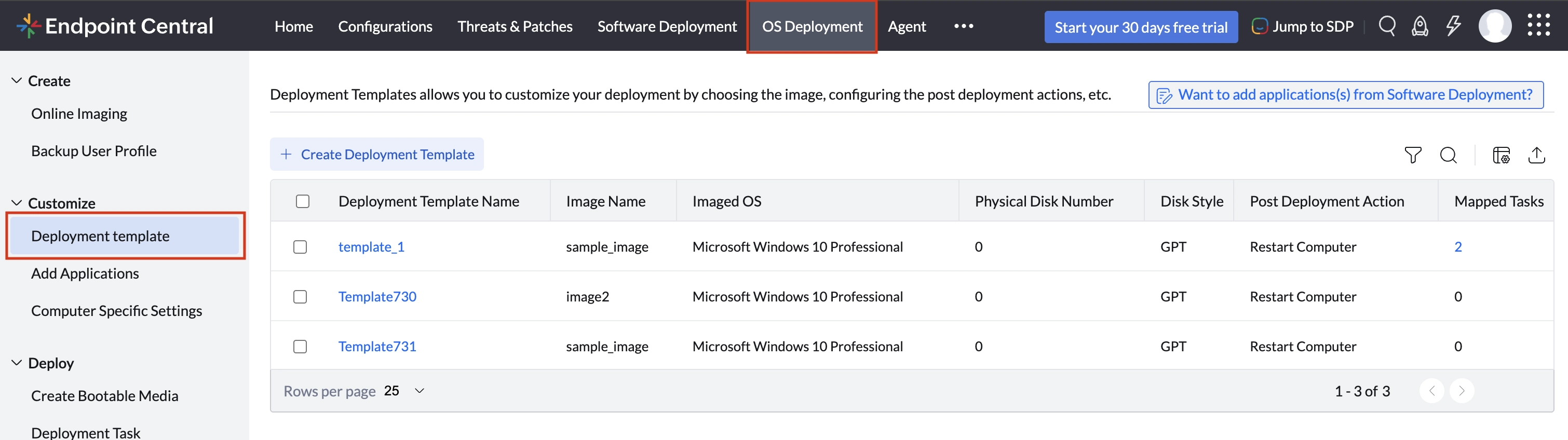Image resolution: width=1568 pixels, height=440 pixels.
Task: Open the template_1 link
Action: [371, 246]
